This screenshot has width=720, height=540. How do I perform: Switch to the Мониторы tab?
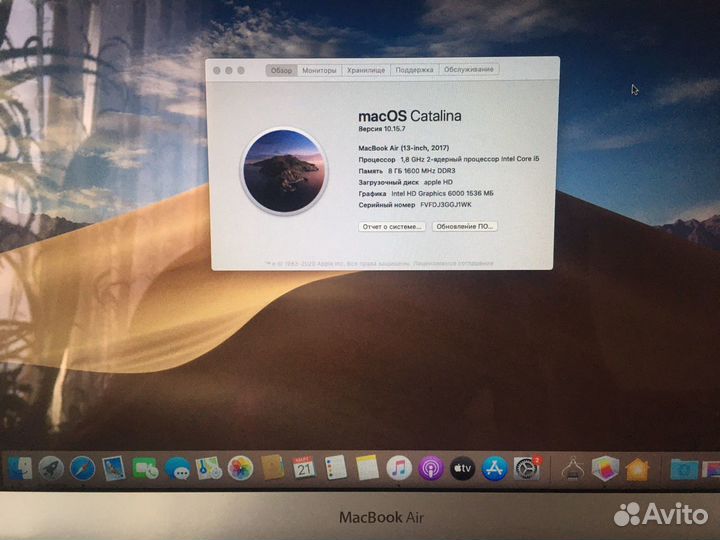click(x=319, y=70)
